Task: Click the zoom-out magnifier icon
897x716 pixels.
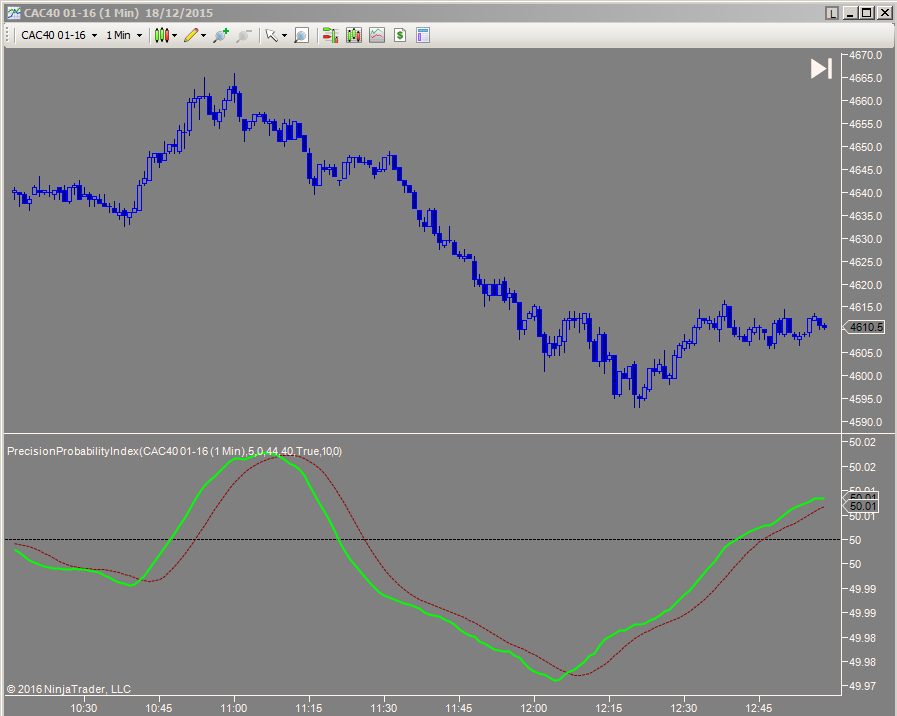Action: [243, 35]
